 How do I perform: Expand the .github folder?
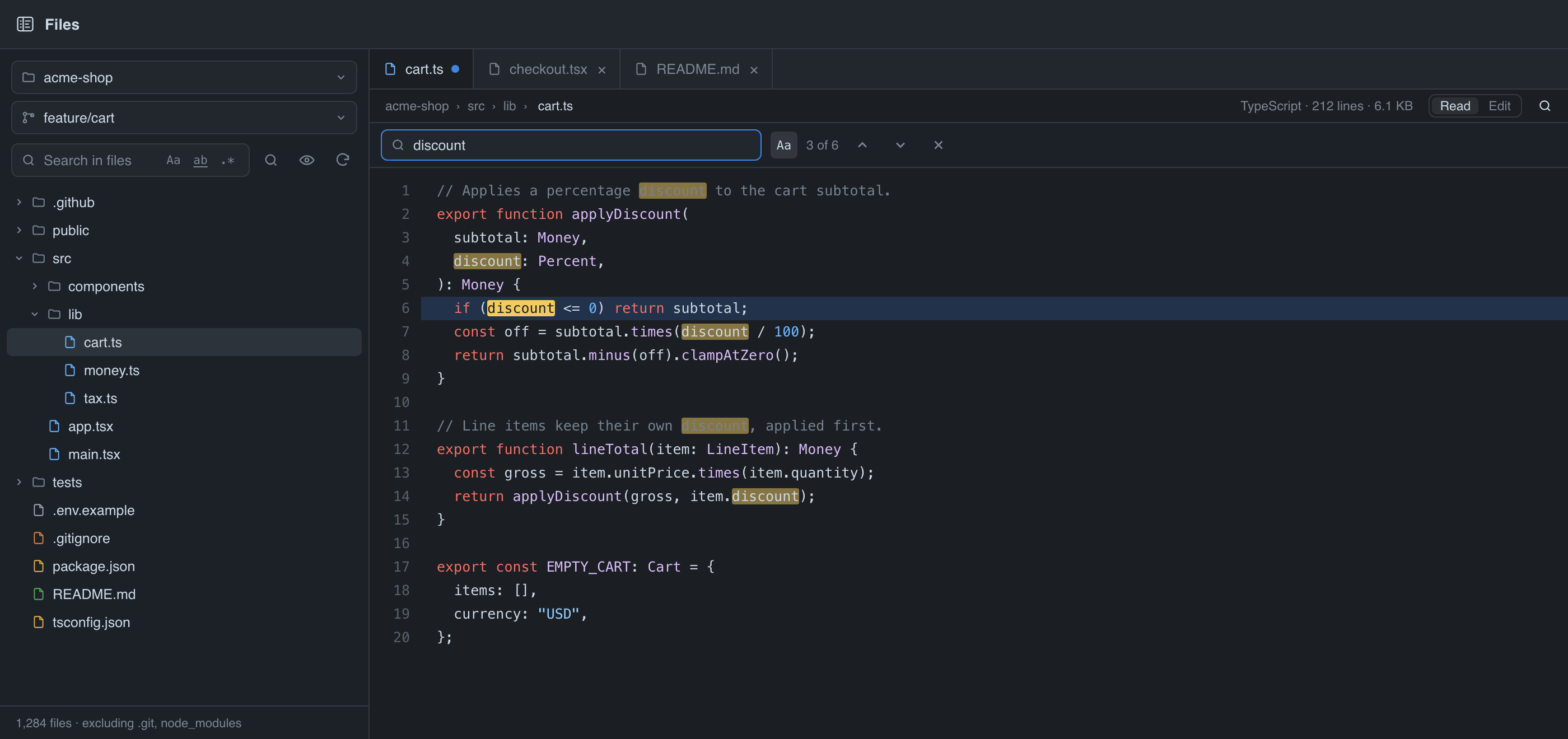click(184, 202)
